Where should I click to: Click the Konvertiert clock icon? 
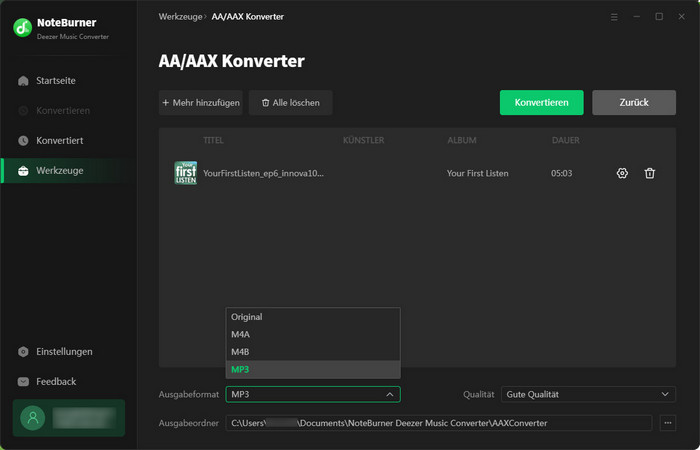point(23,141)
